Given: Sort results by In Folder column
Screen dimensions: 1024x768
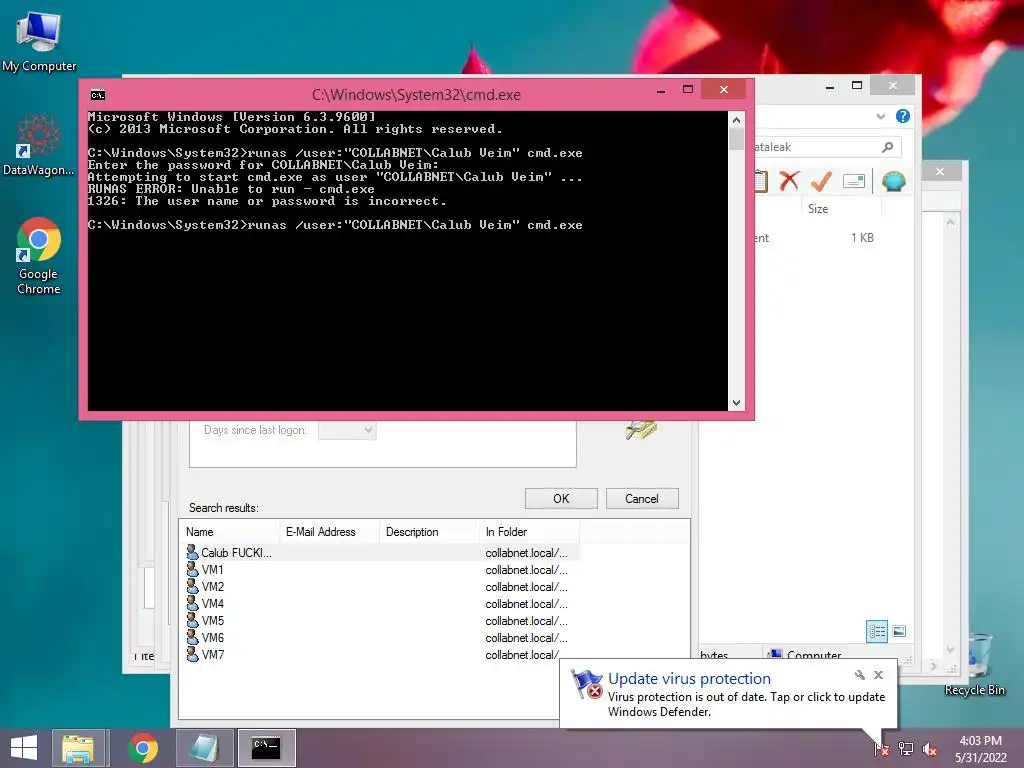Looking at the screenshot, I should click(529, 532).
